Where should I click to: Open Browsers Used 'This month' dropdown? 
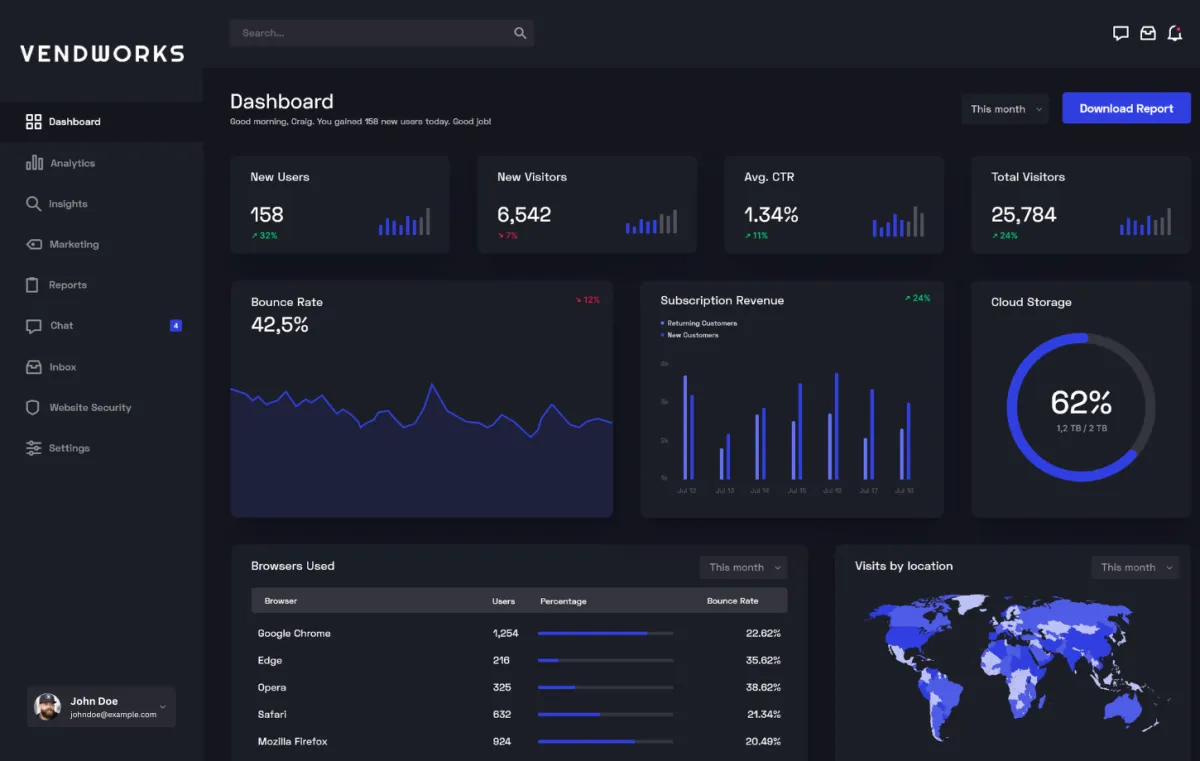(743, 567)
